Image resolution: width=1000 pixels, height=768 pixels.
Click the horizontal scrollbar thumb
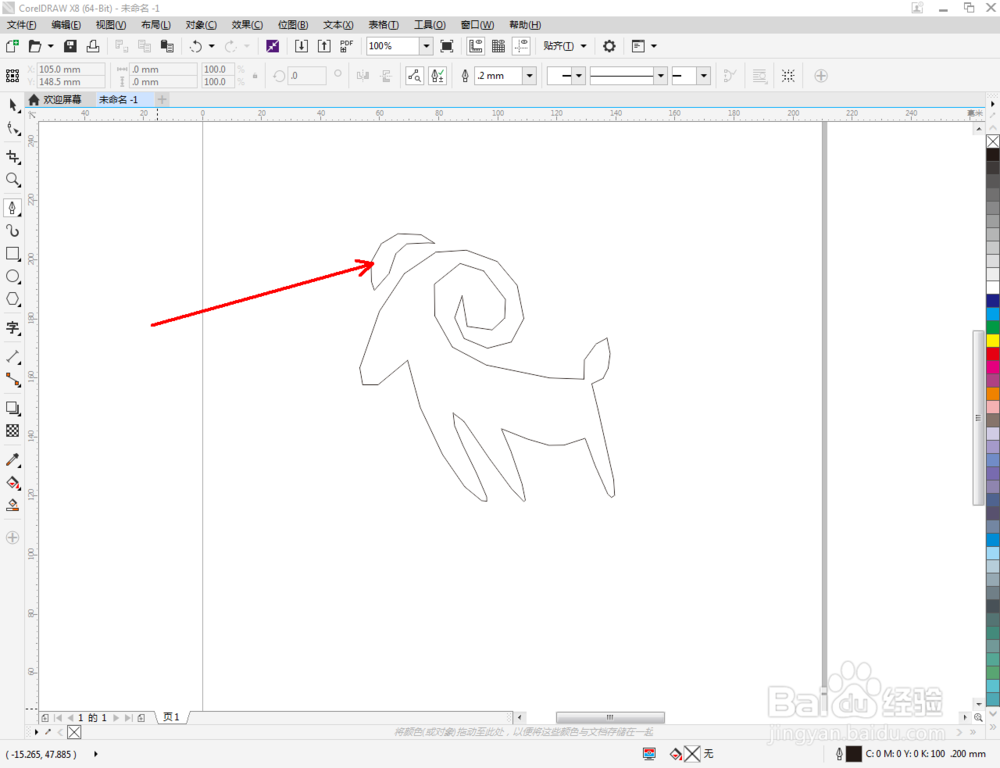click(x=610, y=717)
